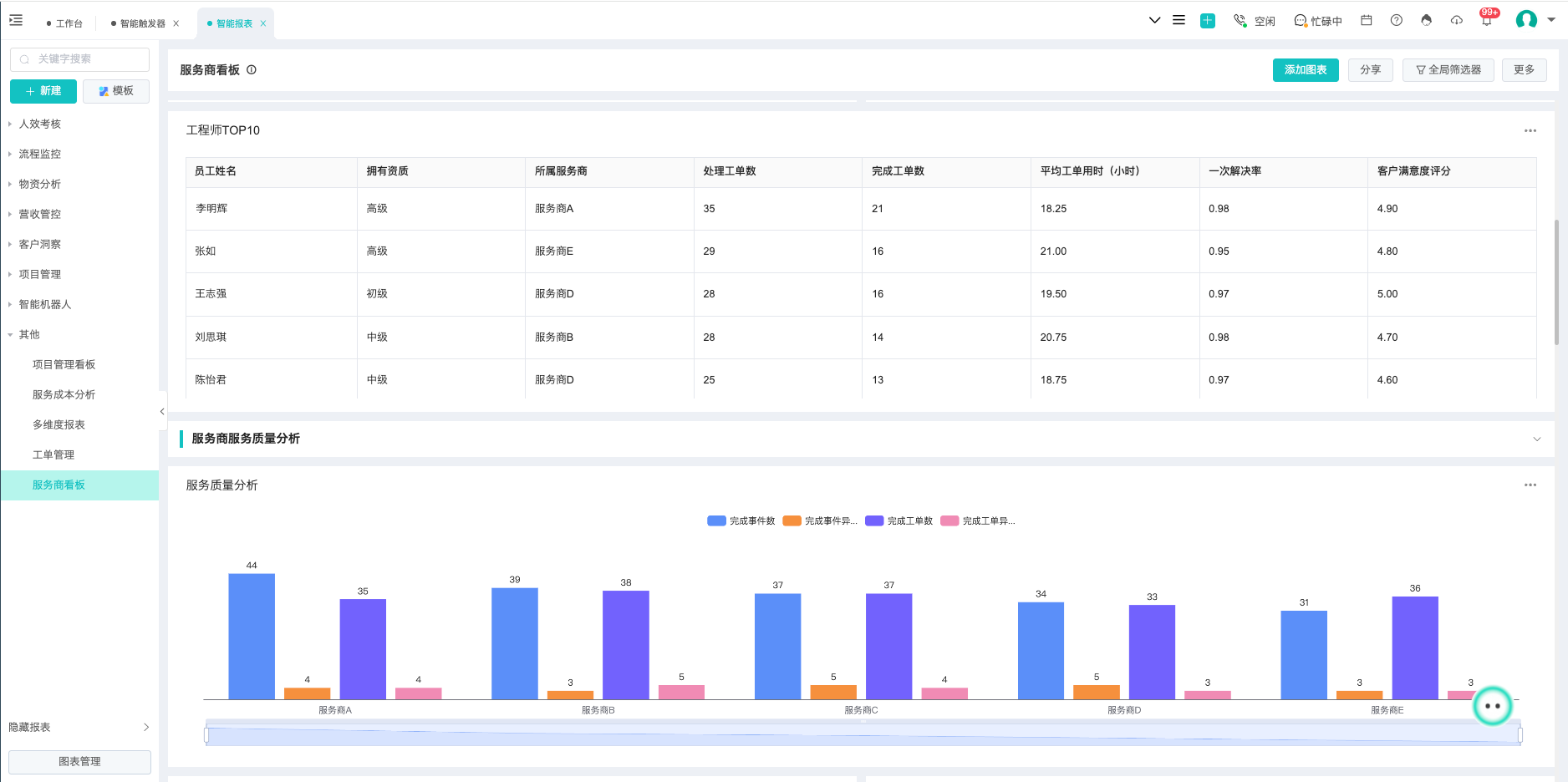This screenshot has height=782, width=1568.
Task: Expand the 物资分析 tree node
Action: 10,184
